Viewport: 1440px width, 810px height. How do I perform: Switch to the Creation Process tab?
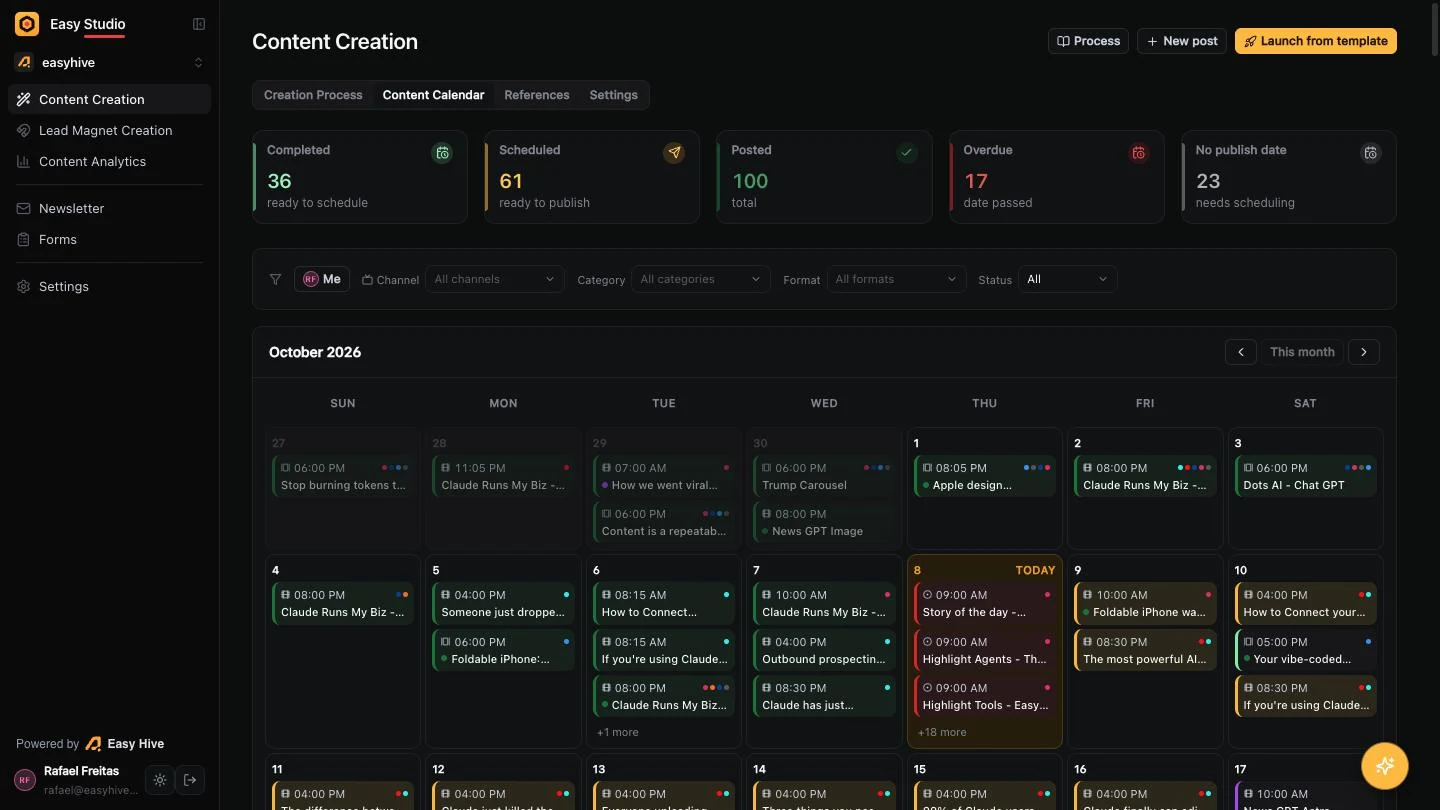313,95
